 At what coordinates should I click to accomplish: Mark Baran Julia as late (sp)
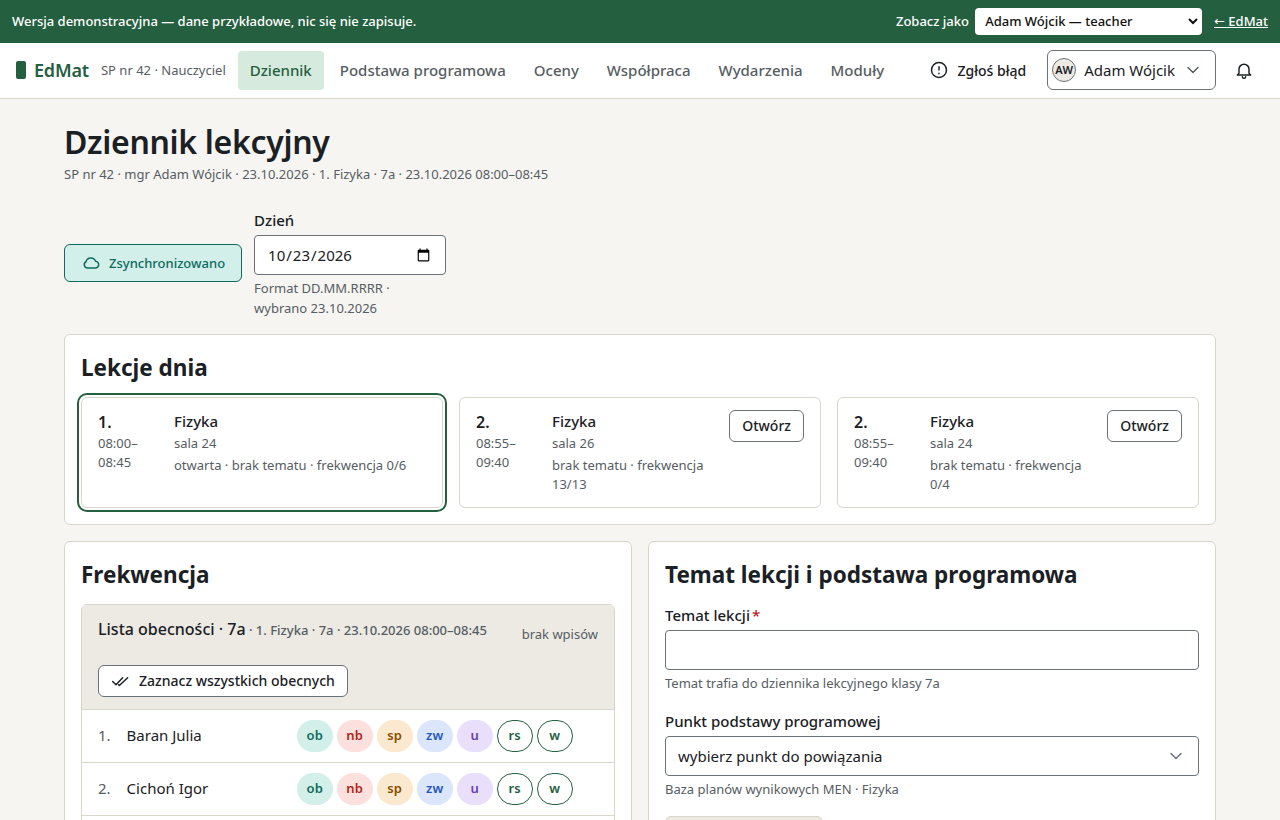(x=395, y=736)
